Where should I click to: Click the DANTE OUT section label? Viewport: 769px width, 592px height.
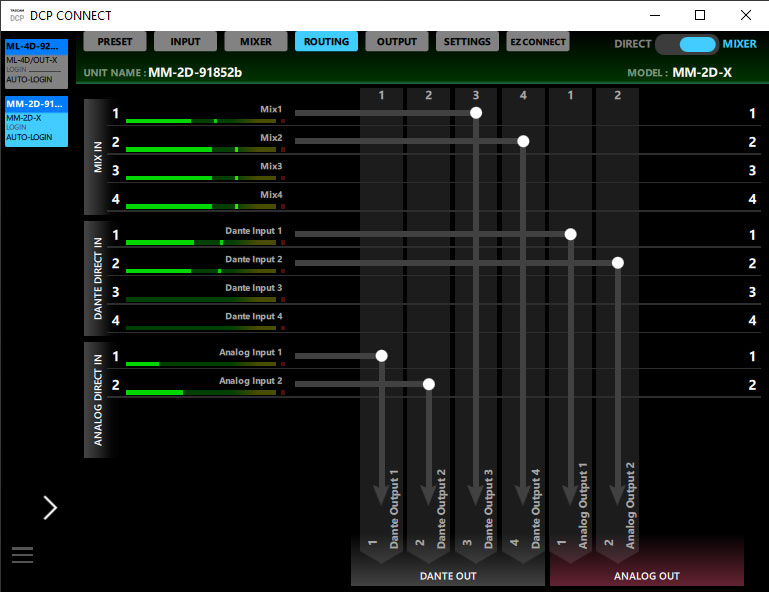tap(448, 576)
